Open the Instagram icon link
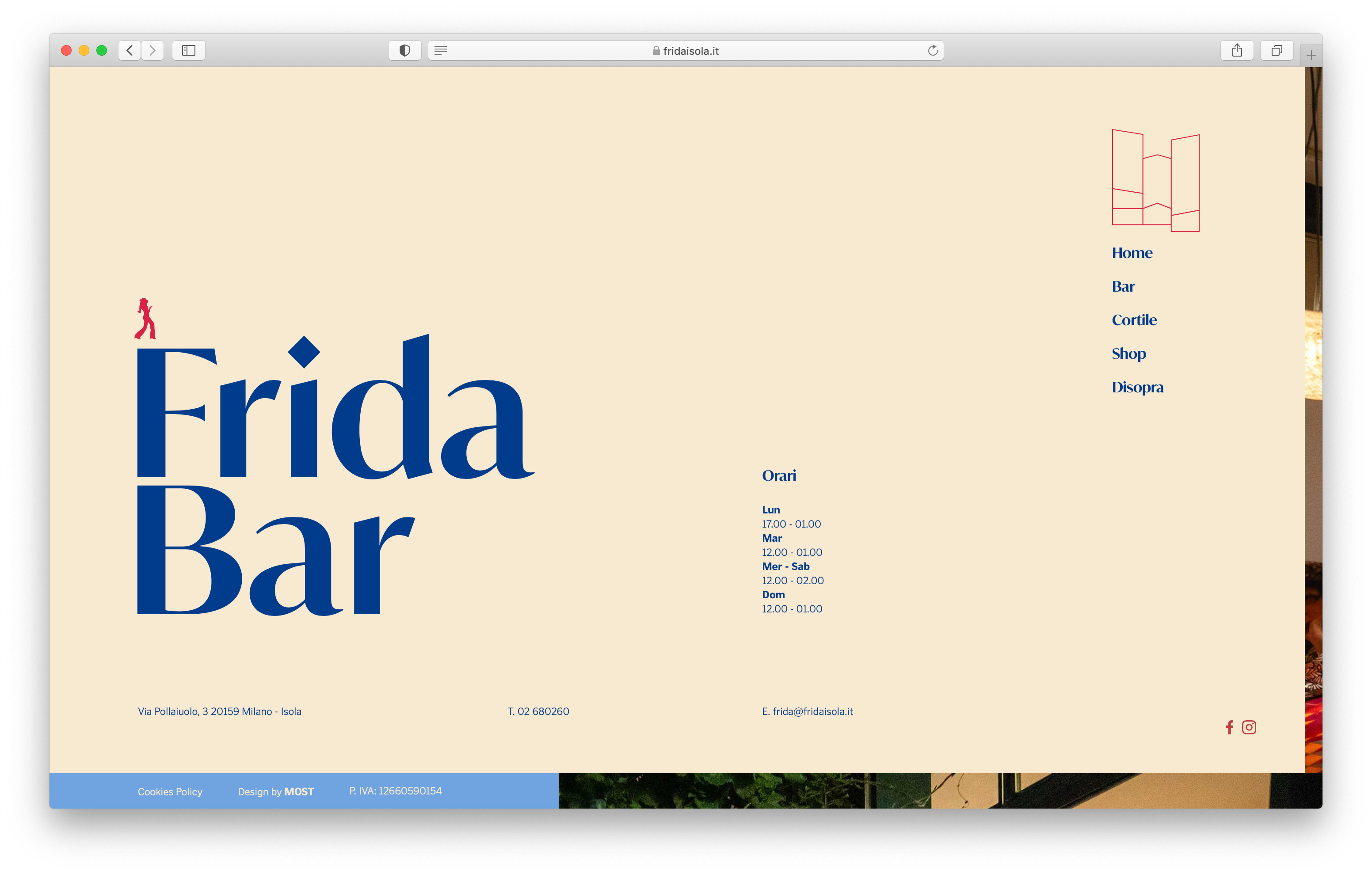The width and height of the screenshot is (1372, 874). [x=1248, y=727]
